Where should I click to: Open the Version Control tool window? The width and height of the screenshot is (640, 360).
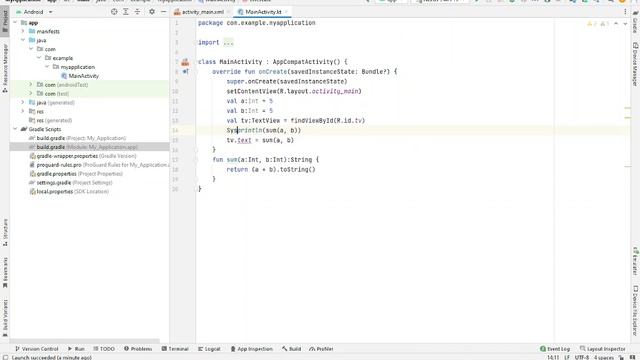pyautogui.click(x=37, y=349)
